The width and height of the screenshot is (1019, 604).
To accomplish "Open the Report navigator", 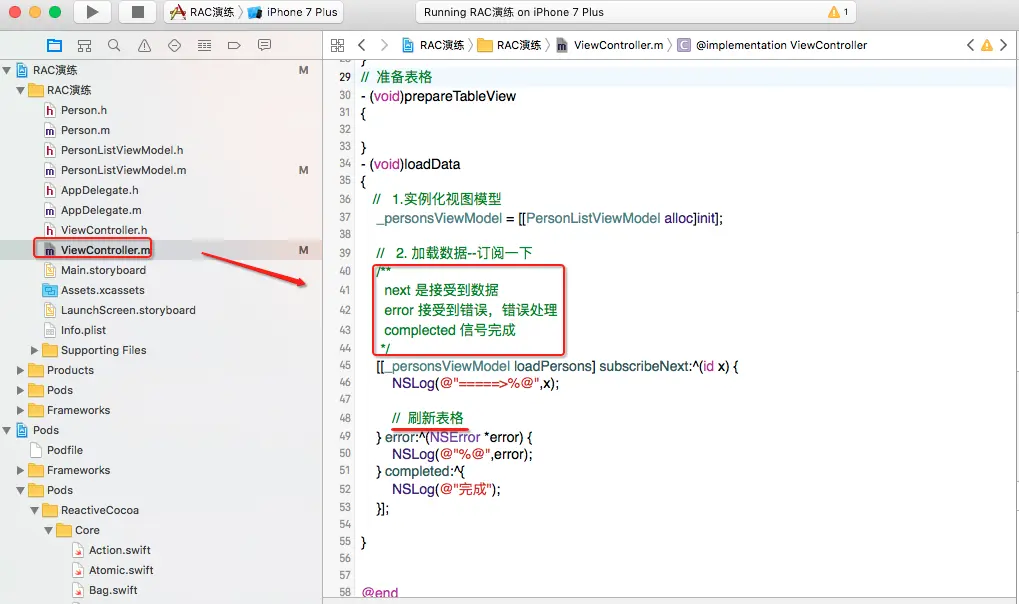I will click(x=264, y=46).
